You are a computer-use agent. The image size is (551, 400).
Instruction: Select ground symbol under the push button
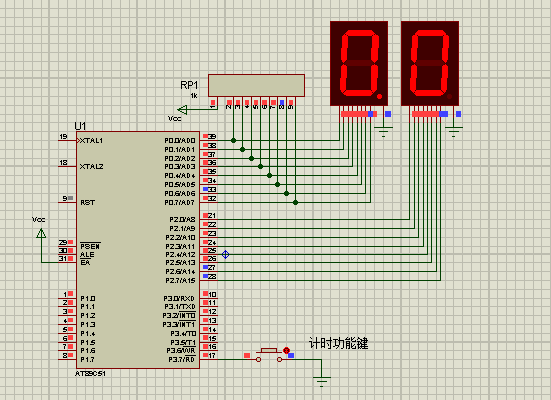[322, 381]
